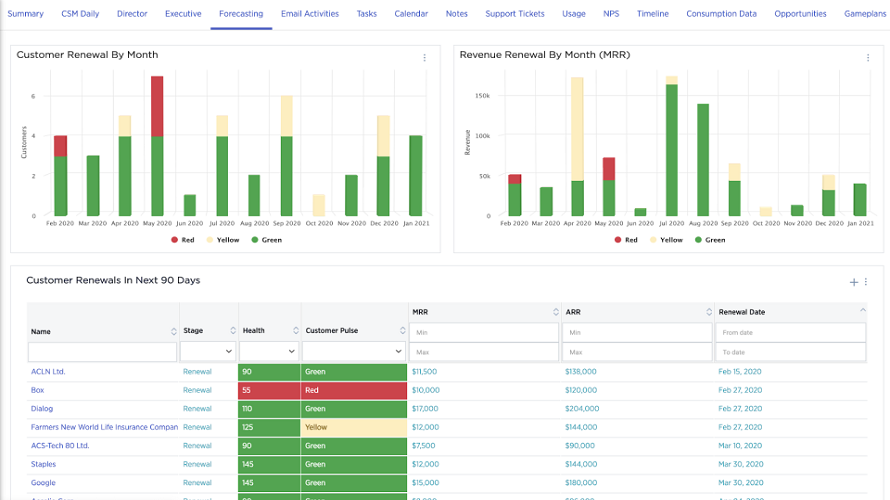Click the MRR Max filter field

coord(484,352)
